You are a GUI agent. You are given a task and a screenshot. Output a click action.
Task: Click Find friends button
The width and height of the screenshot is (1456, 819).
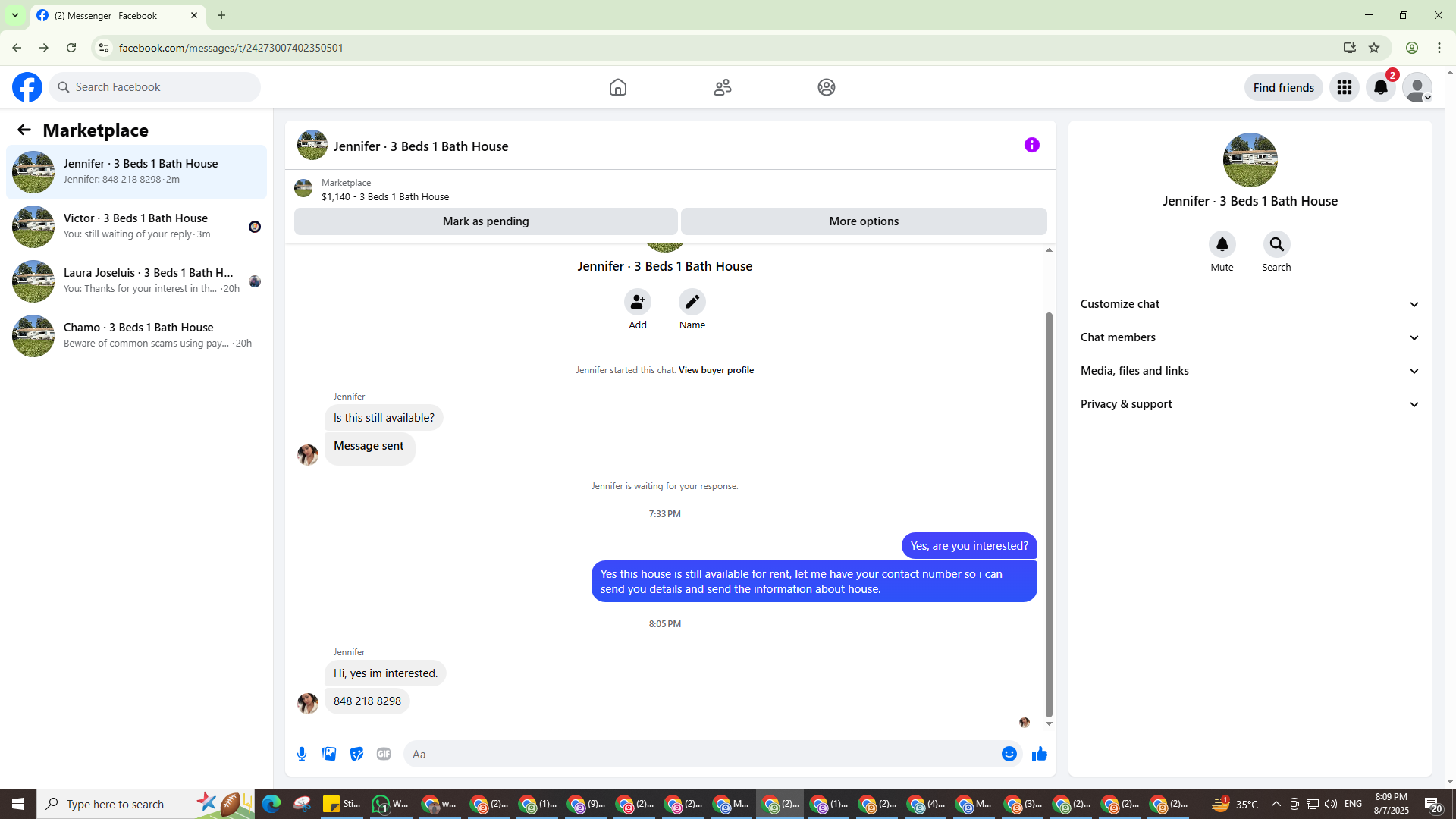(x=1283, y=87)
